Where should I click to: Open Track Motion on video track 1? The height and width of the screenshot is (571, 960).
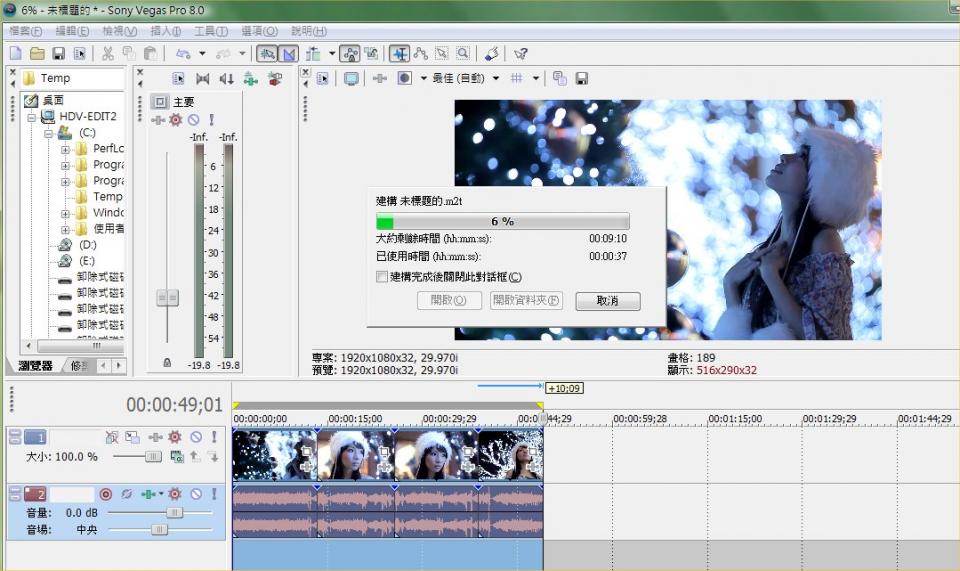point(132,437)
